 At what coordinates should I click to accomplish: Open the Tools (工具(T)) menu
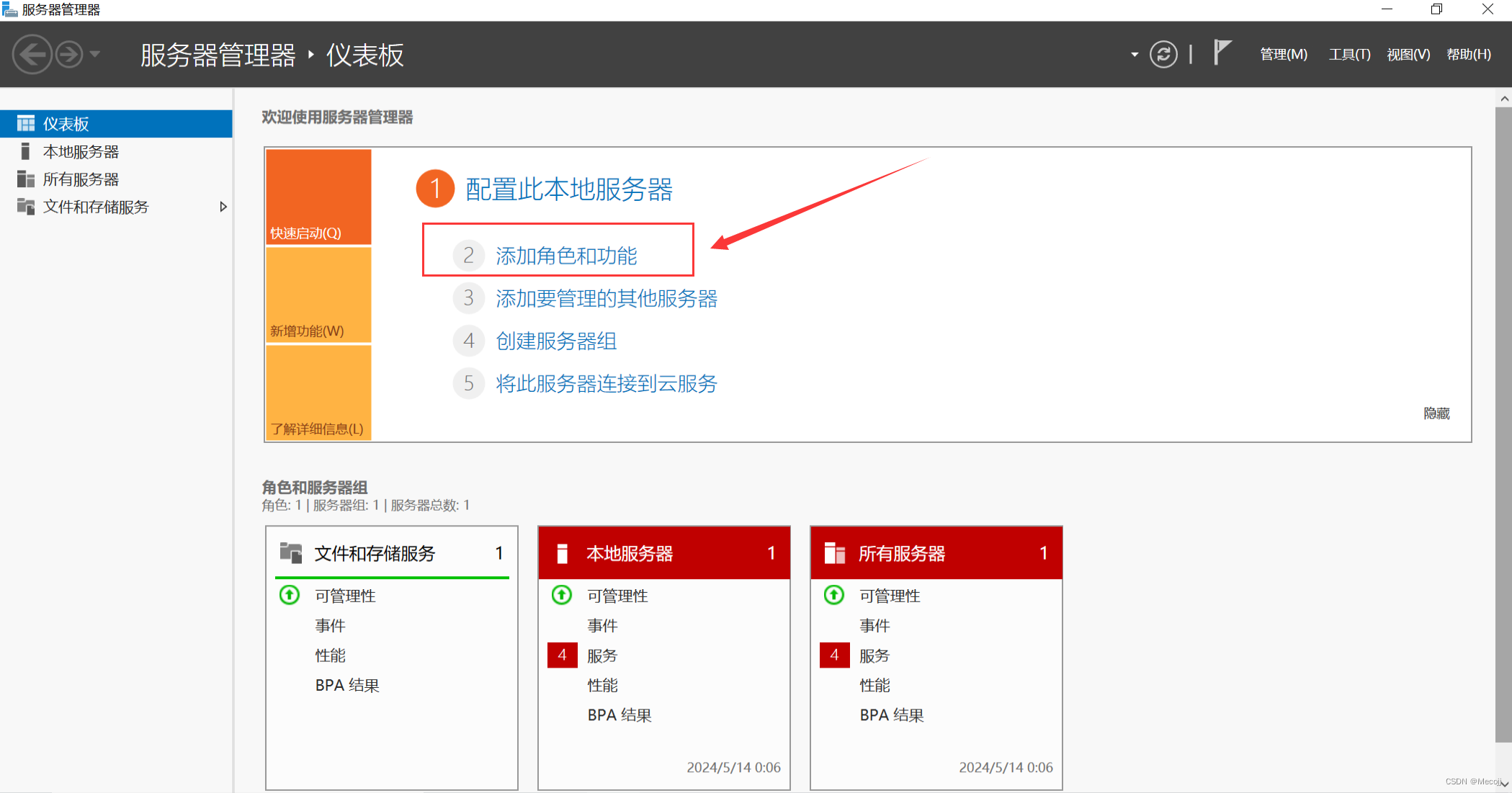[x=1348, y=54]
